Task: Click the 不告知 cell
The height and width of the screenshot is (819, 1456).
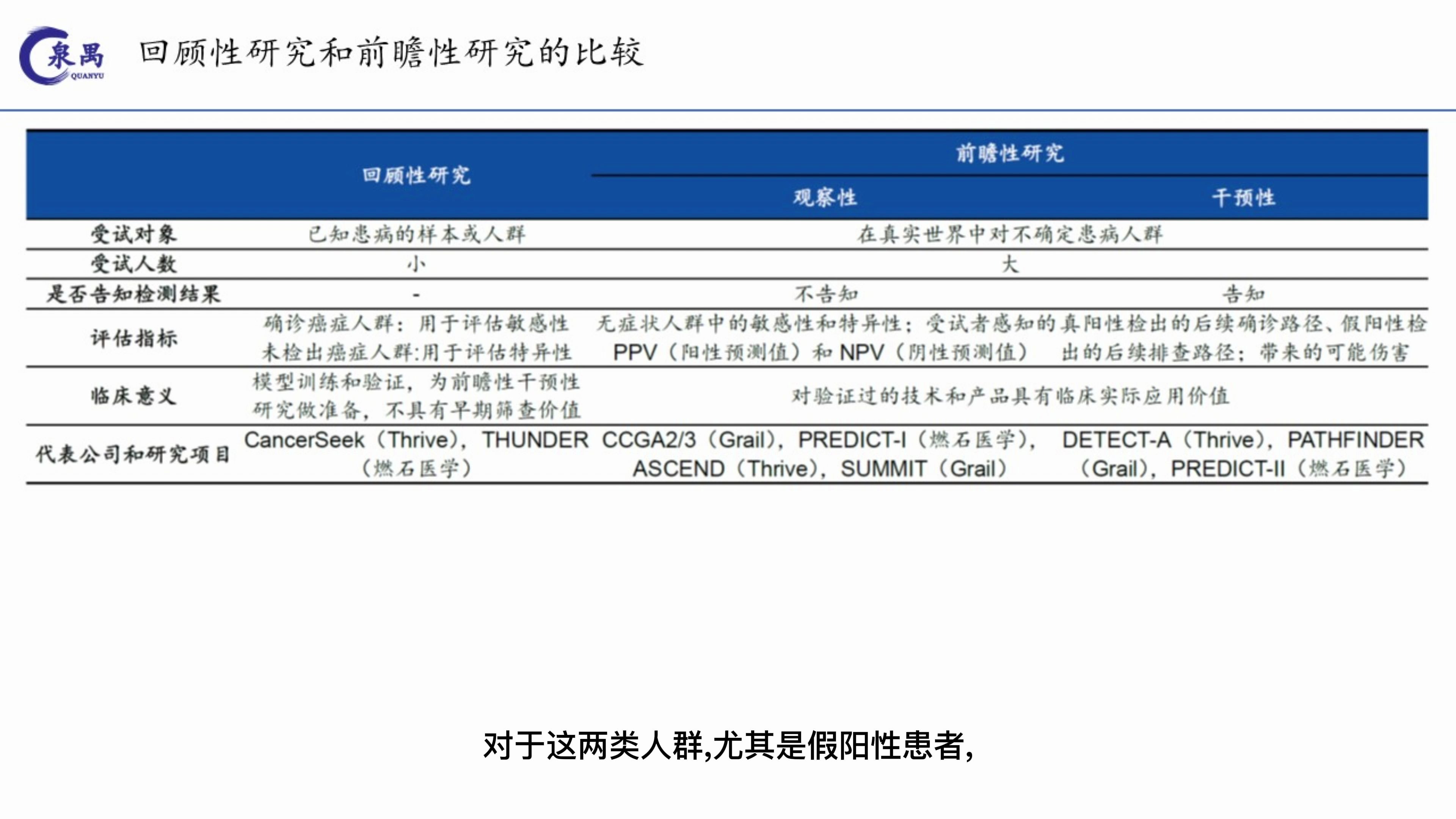Action: tap(826, 294)
